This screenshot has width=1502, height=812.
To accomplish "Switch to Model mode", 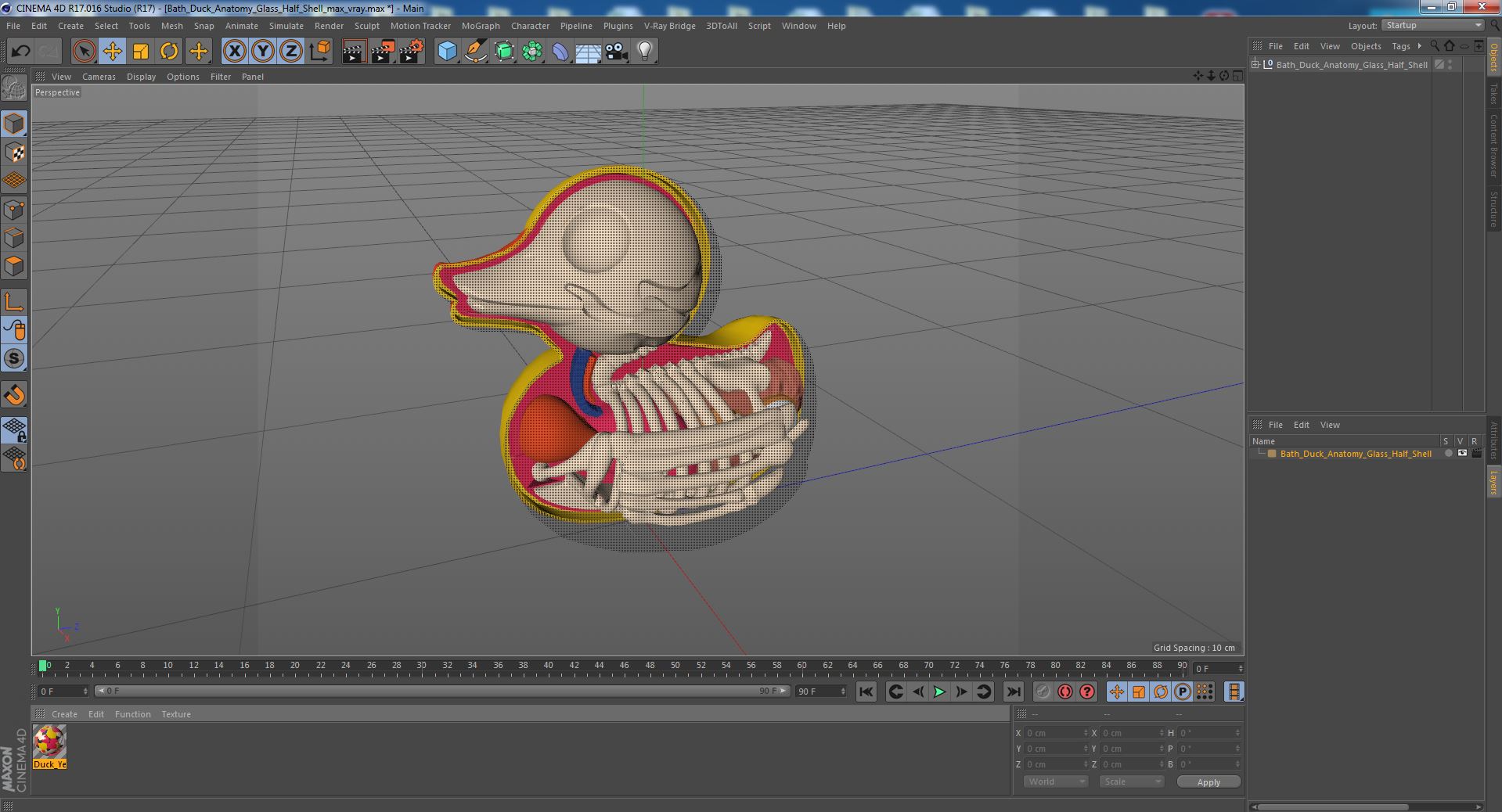I will coord(14,124).
